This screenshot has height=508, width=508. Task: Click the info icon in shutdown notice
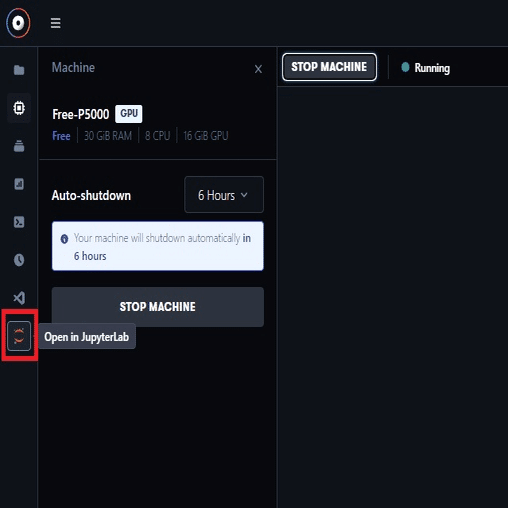pos(64,239)
